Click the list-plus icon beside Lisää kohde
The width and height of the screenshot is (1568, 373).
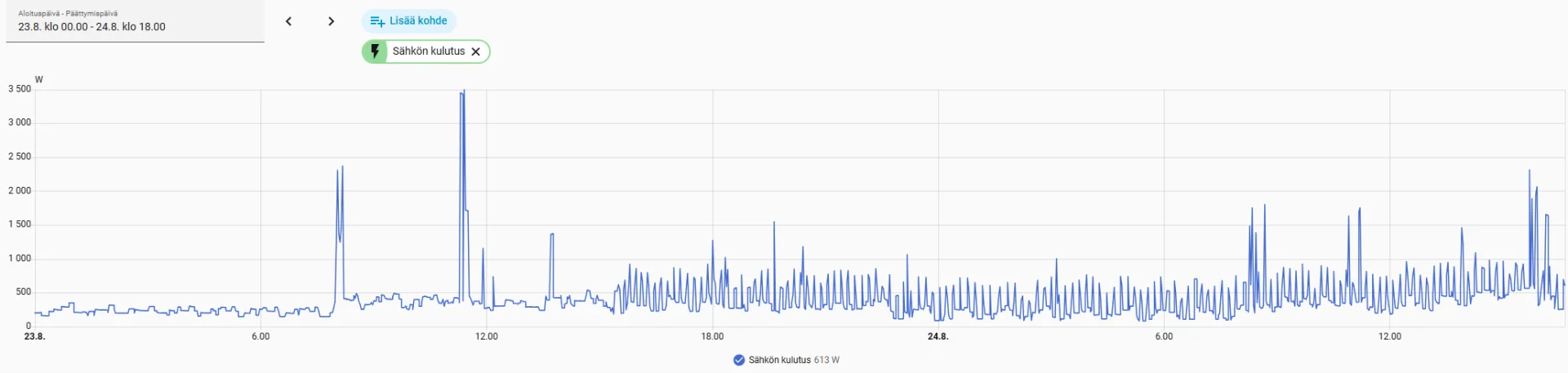point(377,21)
